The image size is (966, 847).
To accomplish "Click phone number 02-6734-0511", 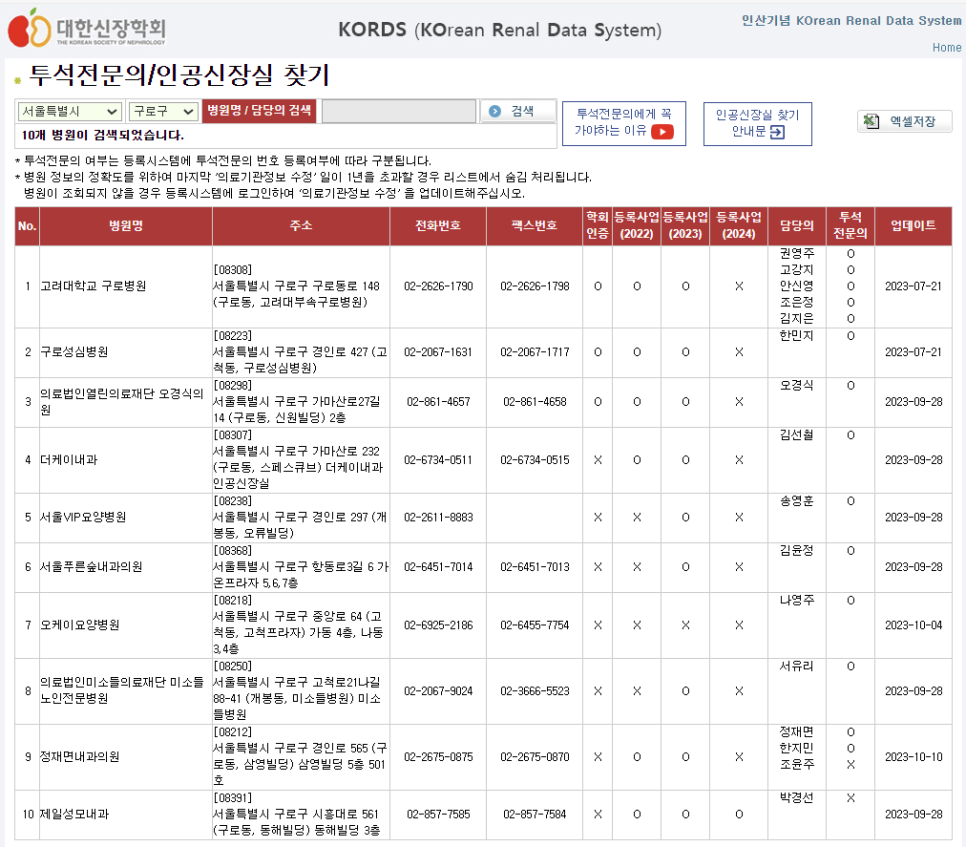I will pyautogui.click(x=438, y=460).
